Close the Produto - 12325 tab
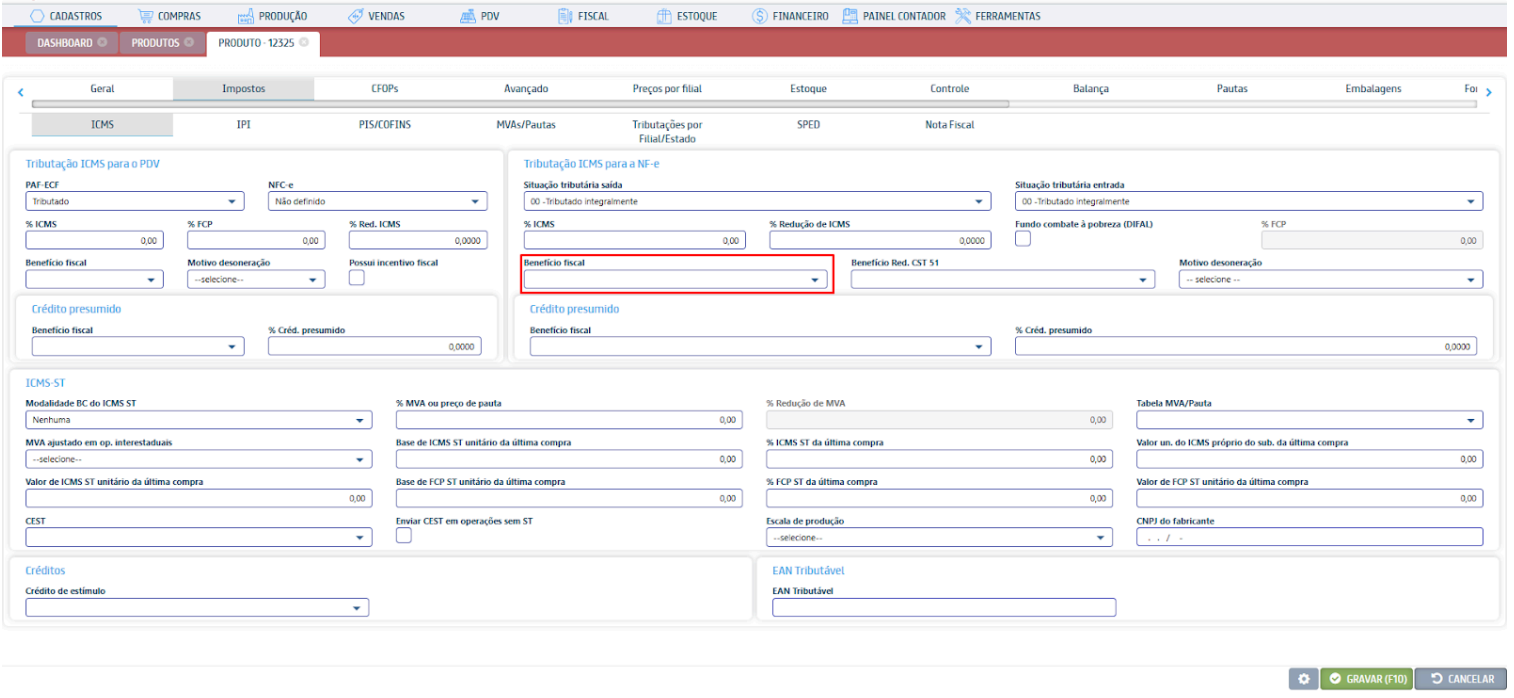Image resolution: width=1514 pixels, height=698 pixels. (303, 43)
